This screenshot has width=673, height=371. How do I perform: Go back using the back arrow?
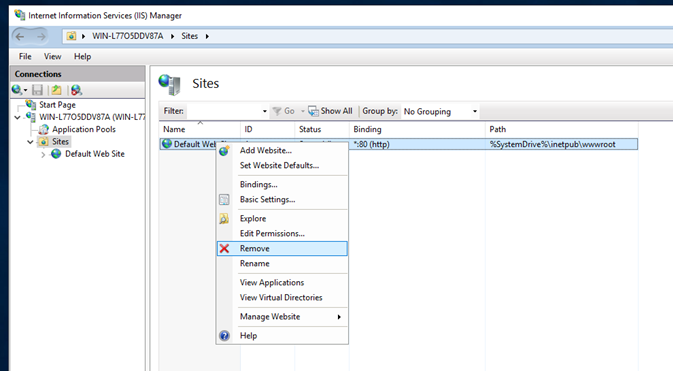[20, 37]
